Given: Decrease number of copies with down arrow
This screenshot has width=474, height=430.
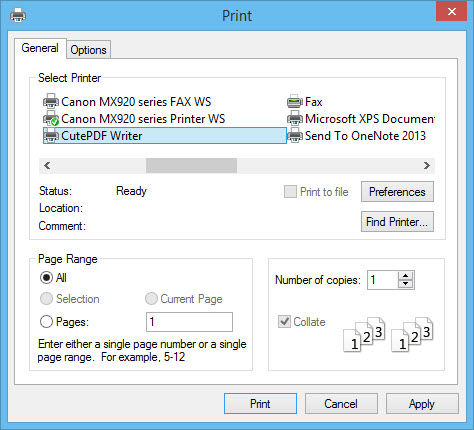Looking at the screenshot, I should point(405,284).
